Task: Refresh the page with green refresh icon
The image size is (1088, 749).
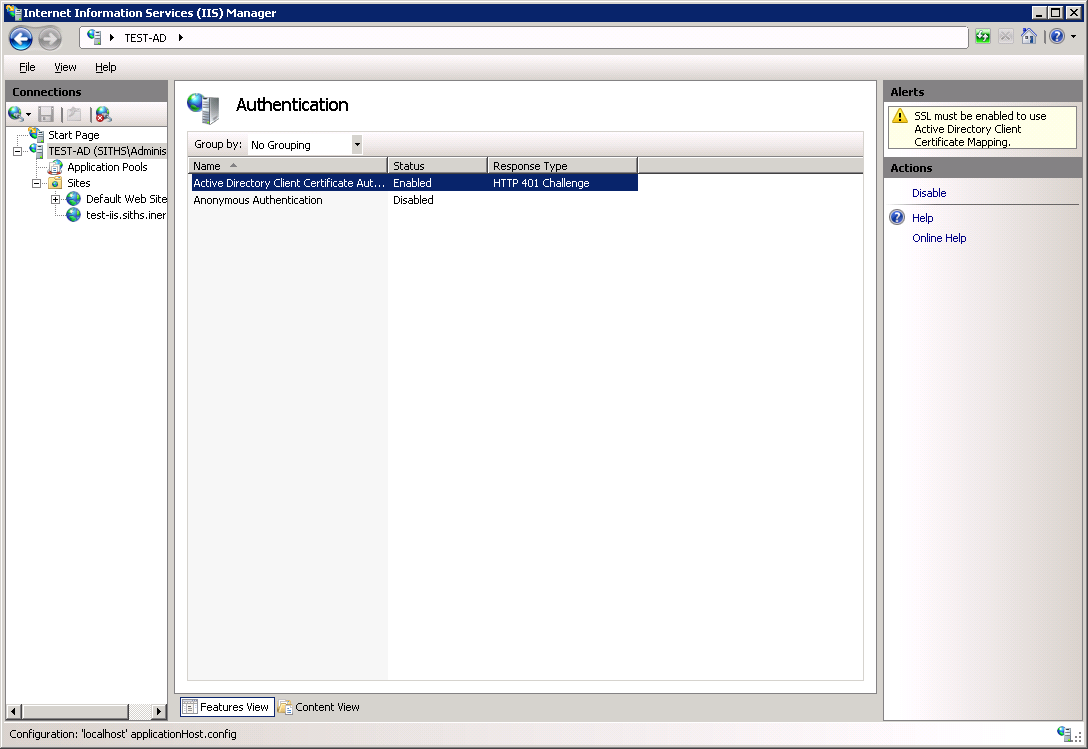Action: [983, 37]
